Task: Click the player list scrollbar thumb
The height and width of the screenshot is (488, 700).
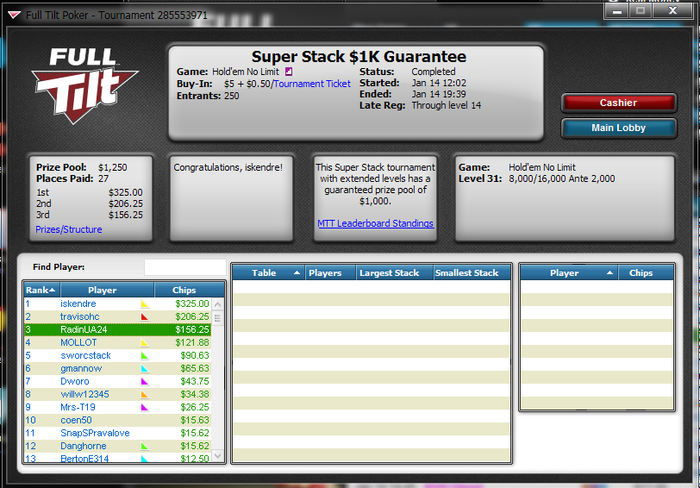Action: coord(218,318)
